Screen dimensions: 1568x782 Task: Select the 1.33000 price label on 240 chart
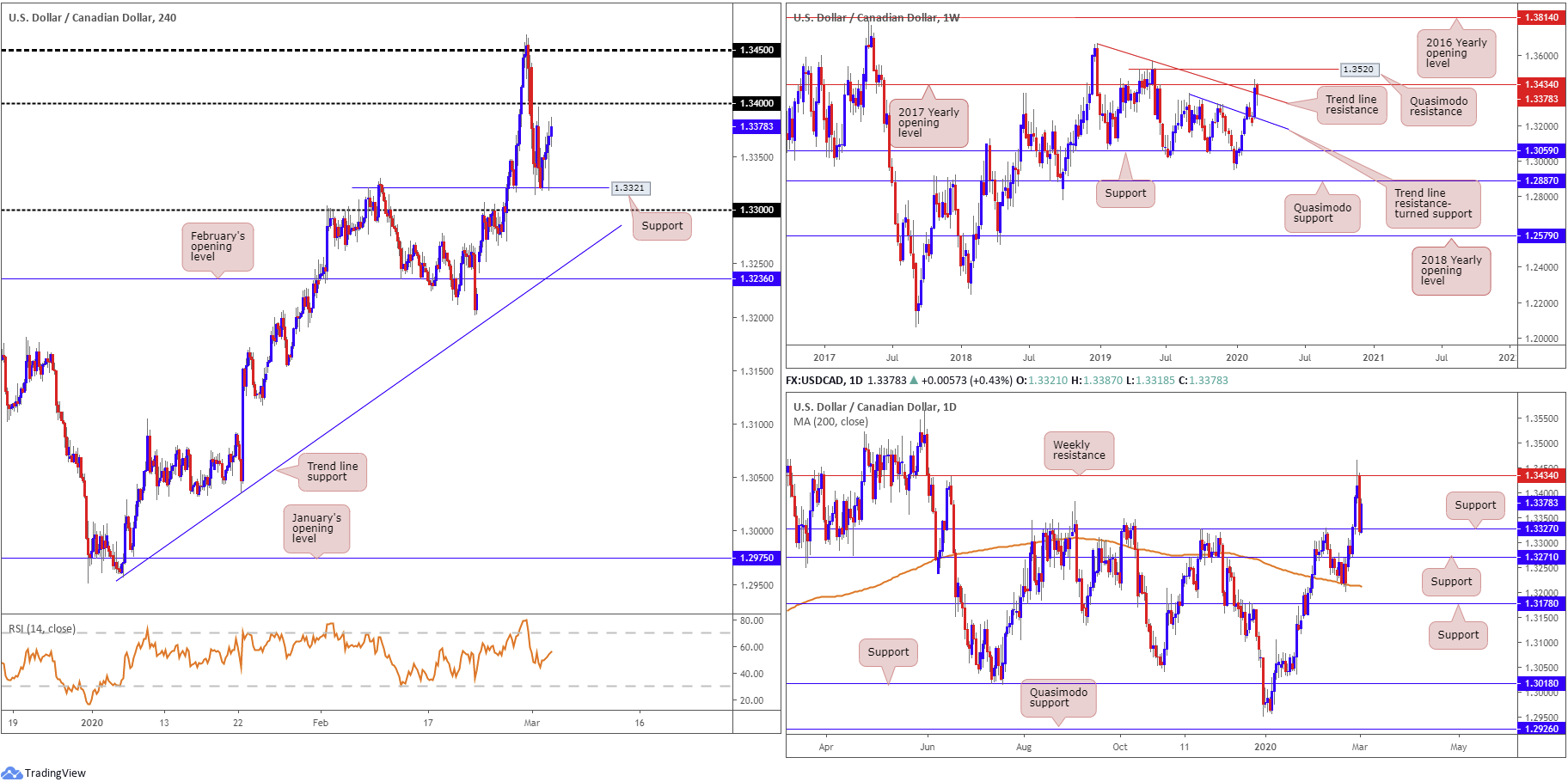click(756, 210)
